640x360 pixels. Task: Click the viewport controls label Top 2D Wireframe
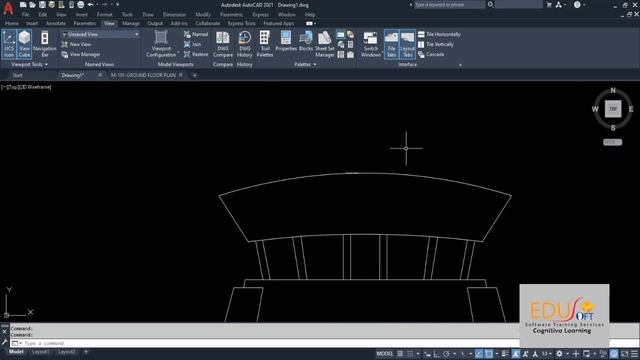click(x=26, y=87)
